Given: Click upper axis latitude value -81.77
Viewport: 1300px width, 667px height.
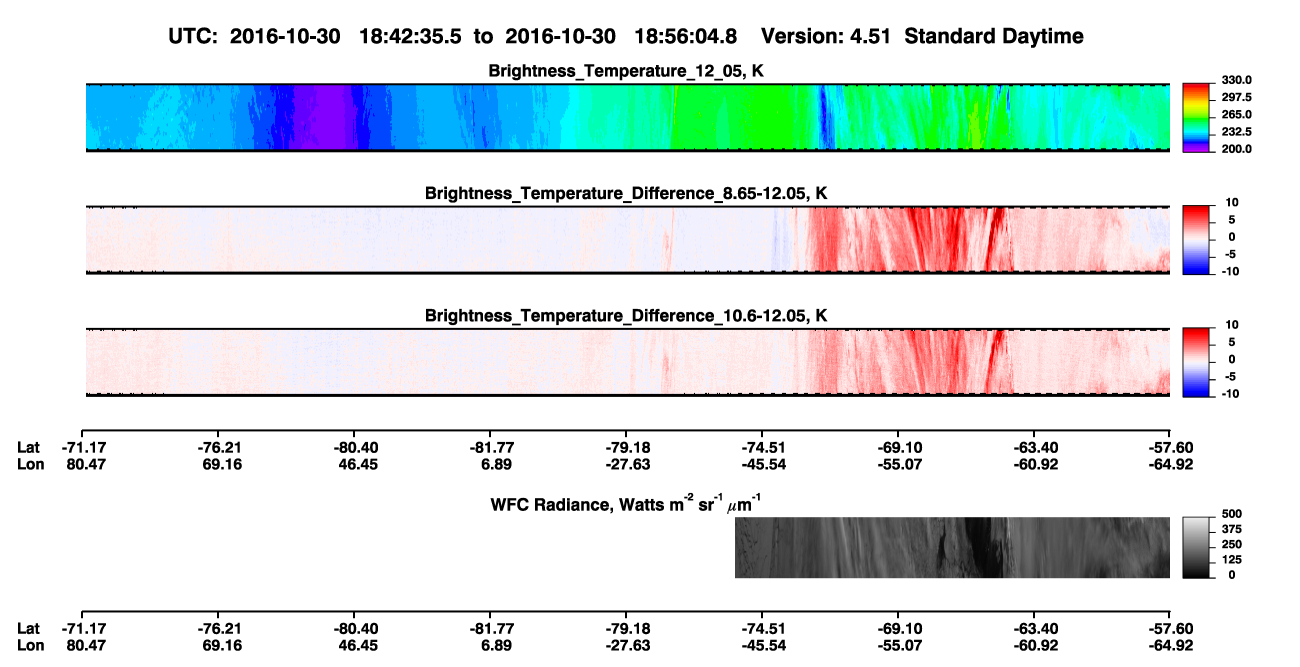Looking at the screenshot, I should [x=491, y=448].
